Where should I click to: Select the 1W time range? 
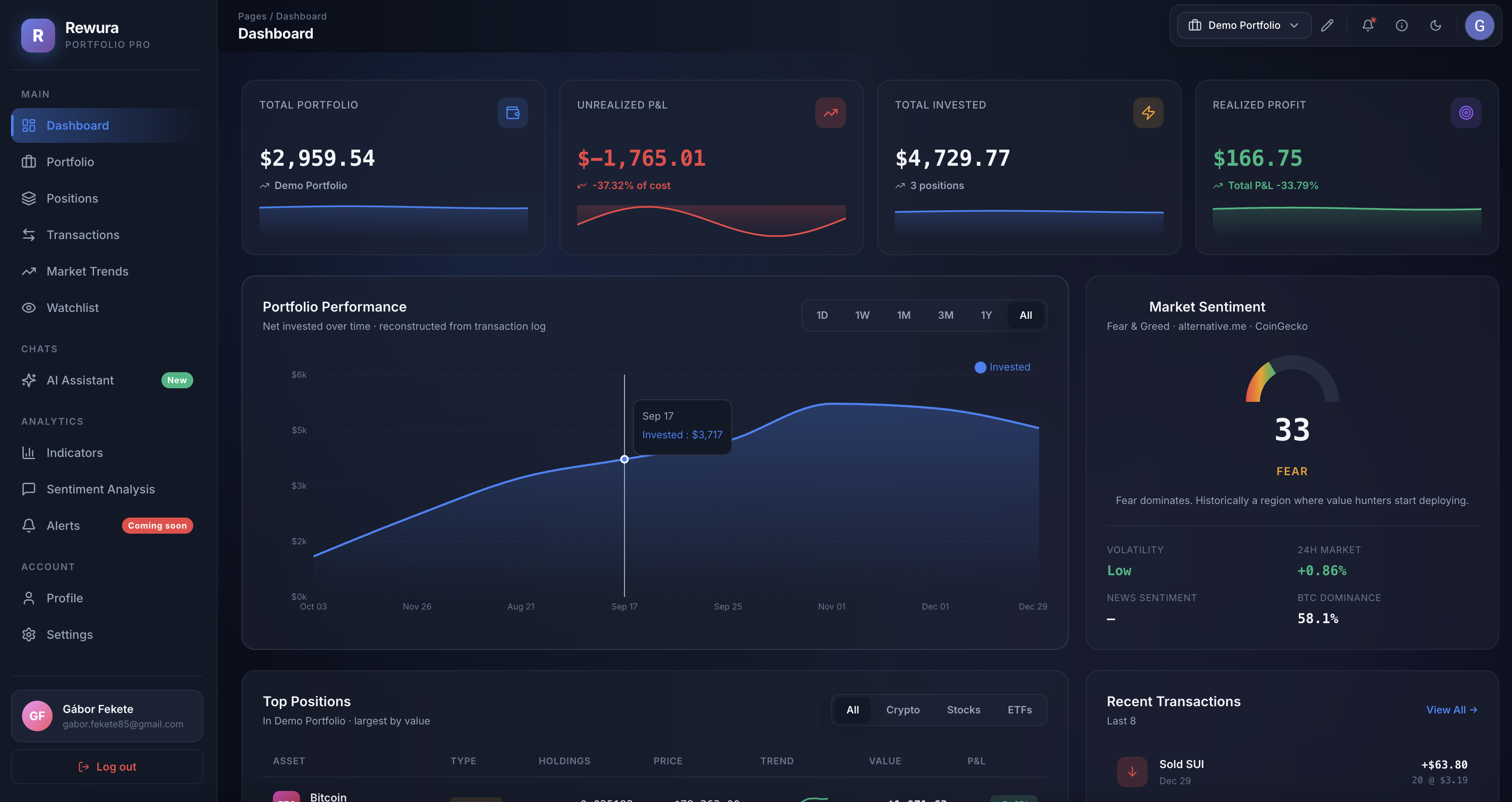[x=862, y=315]
